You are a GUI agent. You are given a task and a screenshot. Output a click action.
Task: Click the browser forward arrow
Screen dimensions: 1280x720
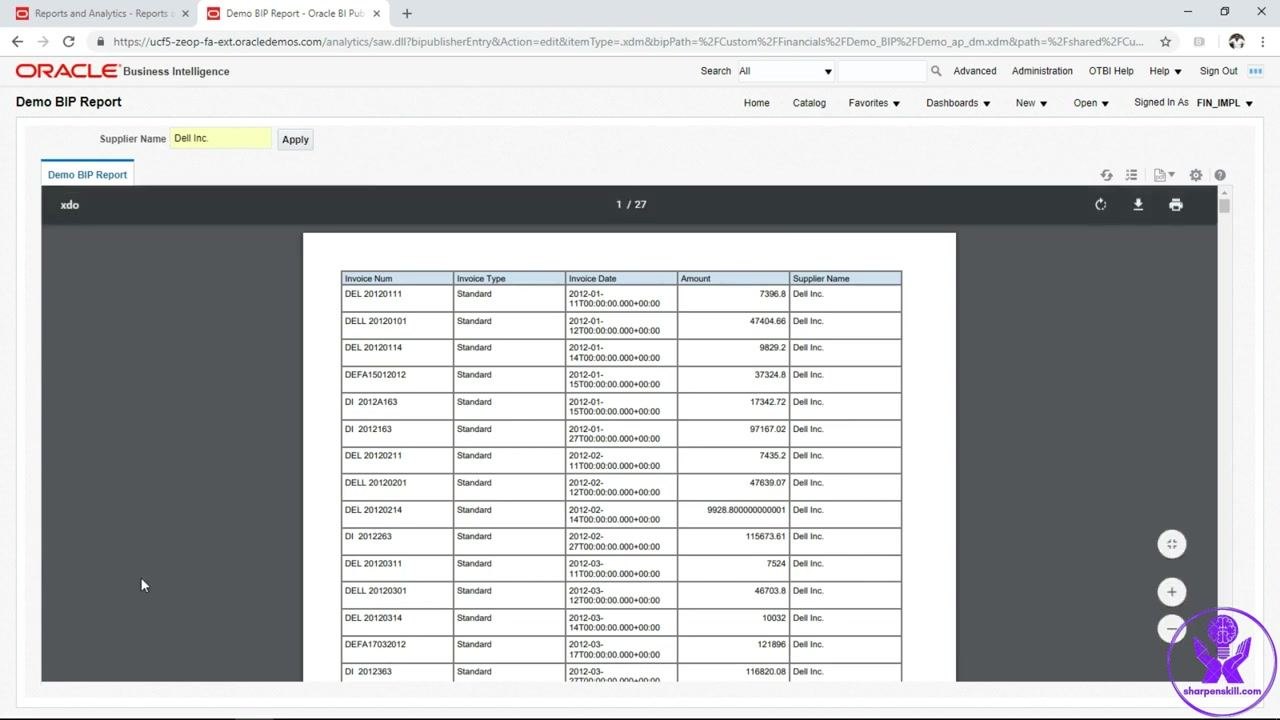[x=43, y=42]
